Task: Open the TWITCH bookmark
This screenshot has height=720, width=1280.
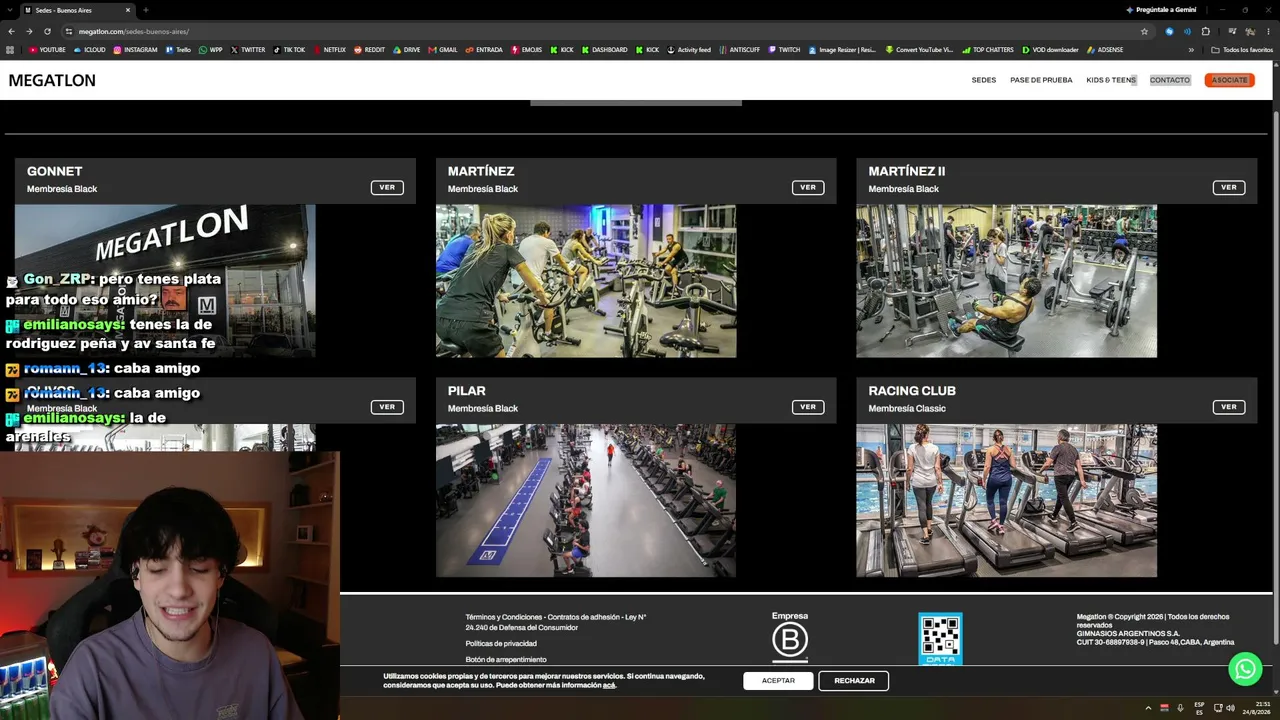Action: point(784,50)
